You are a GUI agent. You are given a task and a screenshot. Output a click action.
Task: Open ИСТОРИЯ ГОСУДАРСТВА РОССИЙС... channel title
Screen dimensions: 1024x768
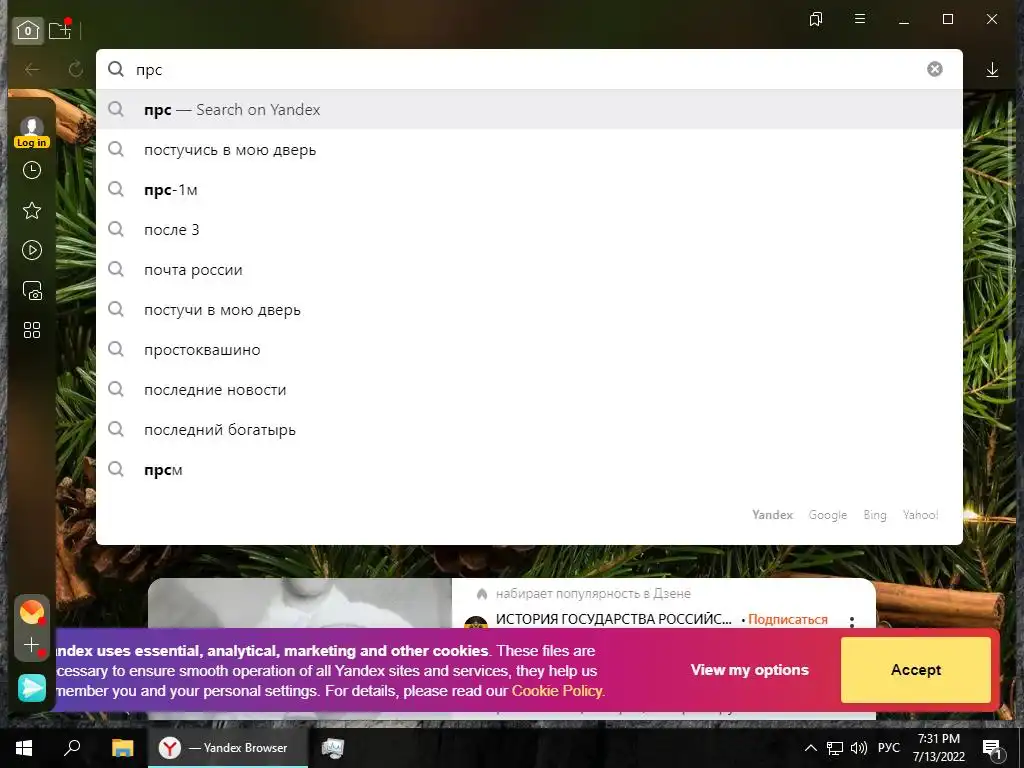(613, 619)
